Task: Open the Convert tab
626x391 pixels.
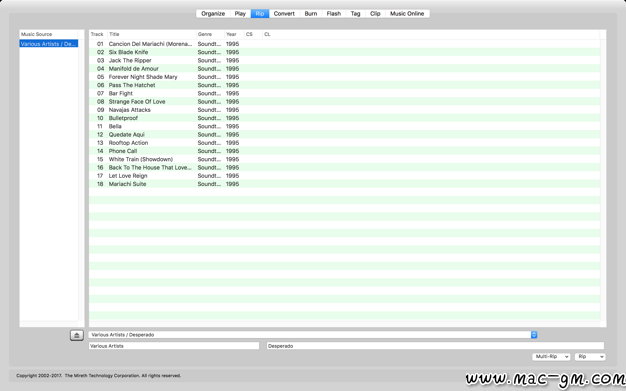Action: tap(284, 14)
